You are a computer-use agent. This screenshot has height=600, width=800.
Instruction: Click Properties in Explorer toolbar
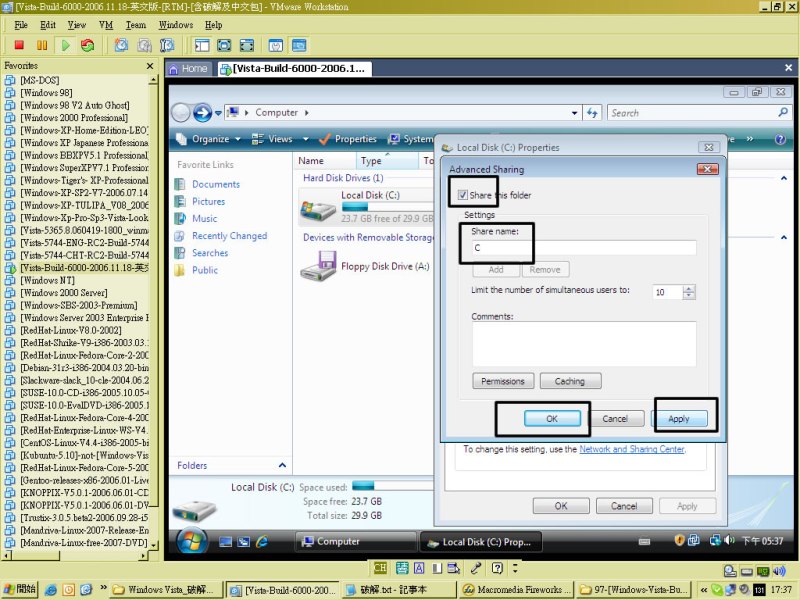(x=348, y=139)
